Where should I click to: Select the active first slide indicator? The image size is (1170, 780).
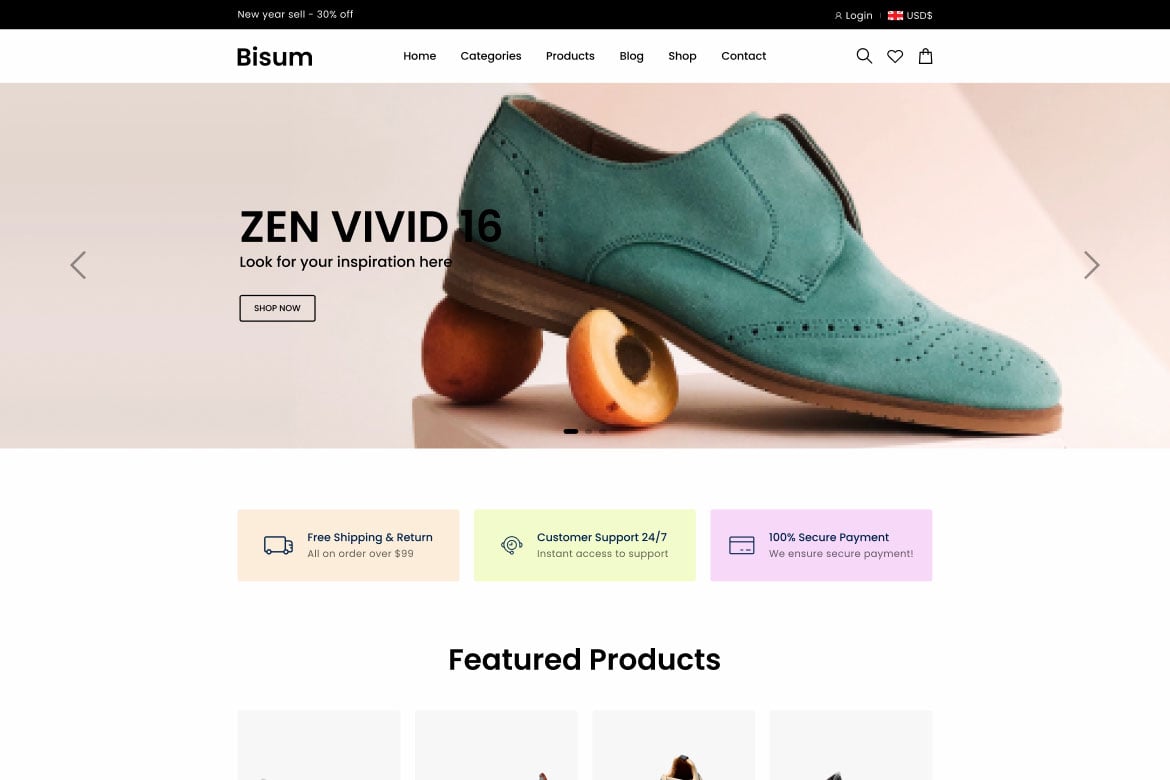(571, 431)
